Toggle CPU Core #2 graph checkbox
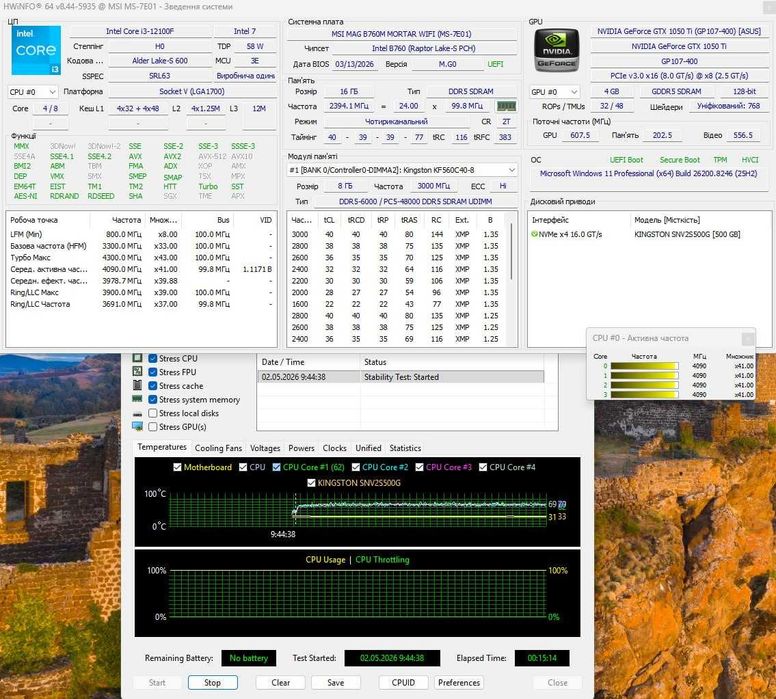The image size is (776, 699). pos(356,467)
